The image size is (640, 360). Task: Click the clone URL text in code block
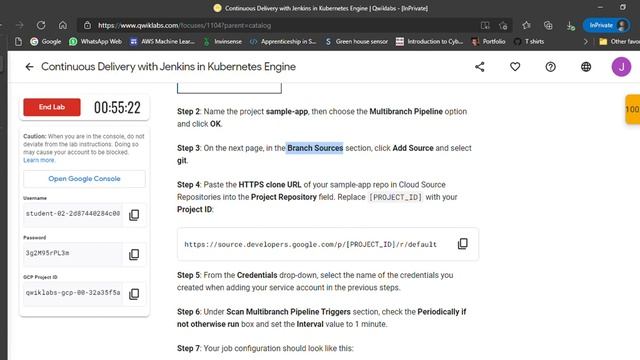310,244
